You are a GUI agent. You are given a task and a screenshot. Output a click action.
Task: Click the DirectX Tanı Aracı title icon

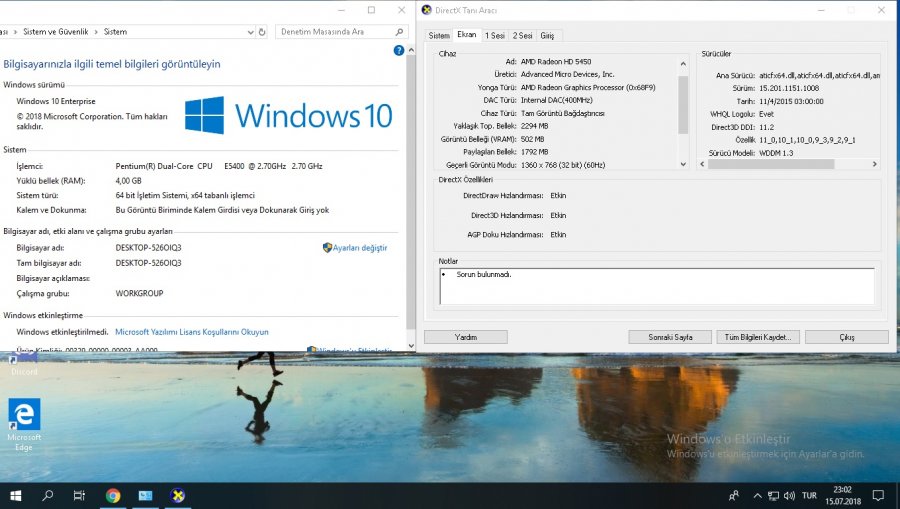tap(426, 10)
